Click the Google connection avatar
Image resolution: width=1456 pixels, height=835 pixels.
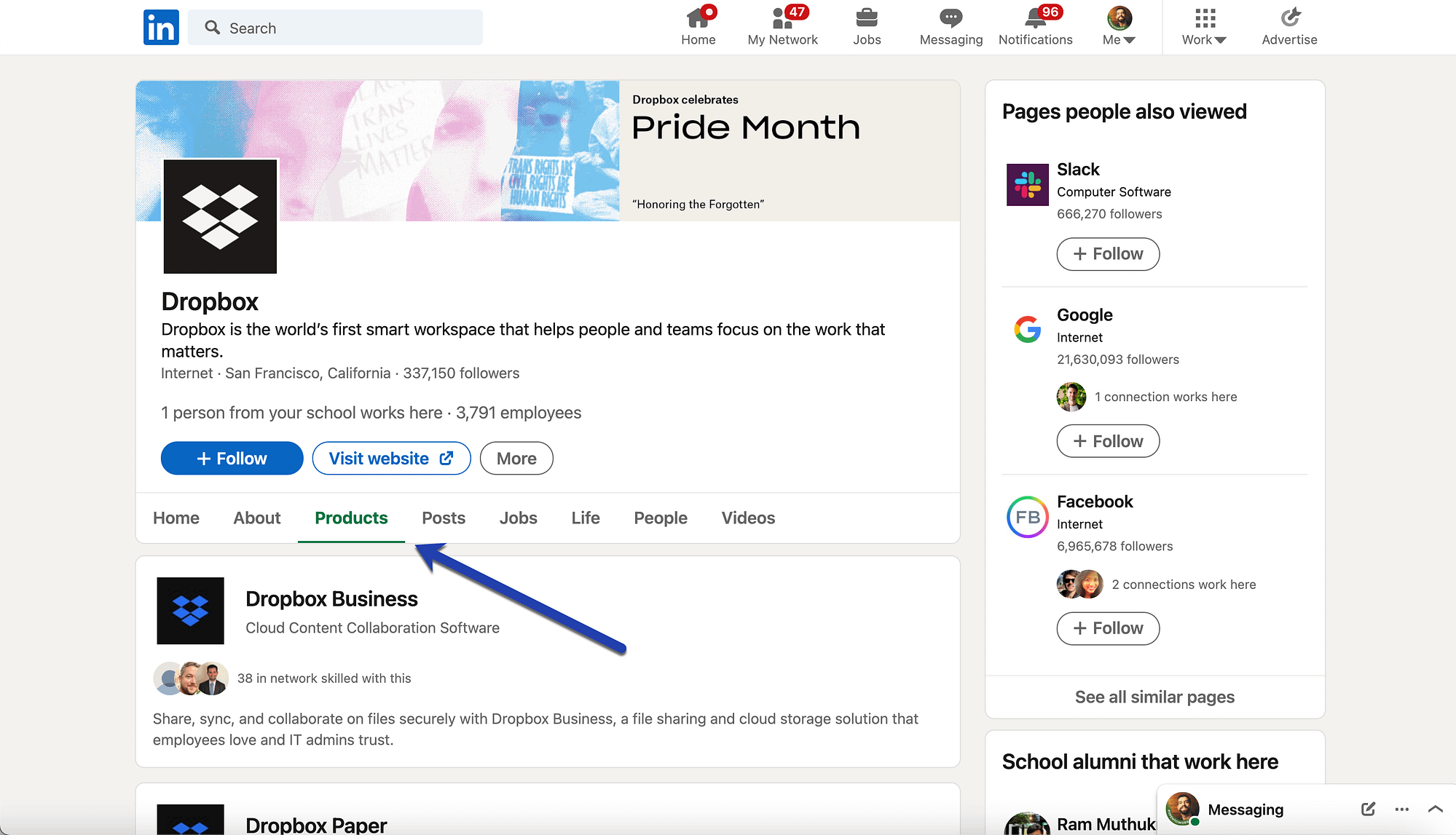pyautogui.click(x=1071, y=397)
